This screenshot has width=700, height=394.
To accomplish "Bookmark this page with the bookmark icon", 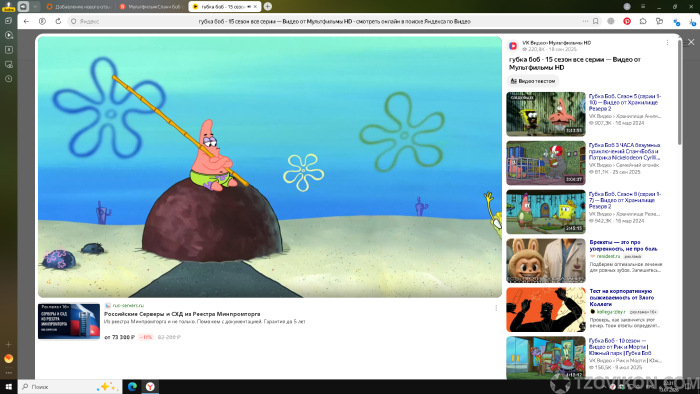I will pyautogui.click(x=596, y=21).
